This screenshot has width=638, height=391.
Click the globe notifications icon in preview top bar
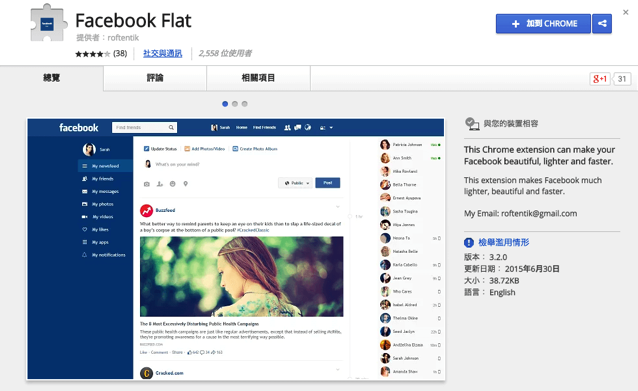point(308,127)
